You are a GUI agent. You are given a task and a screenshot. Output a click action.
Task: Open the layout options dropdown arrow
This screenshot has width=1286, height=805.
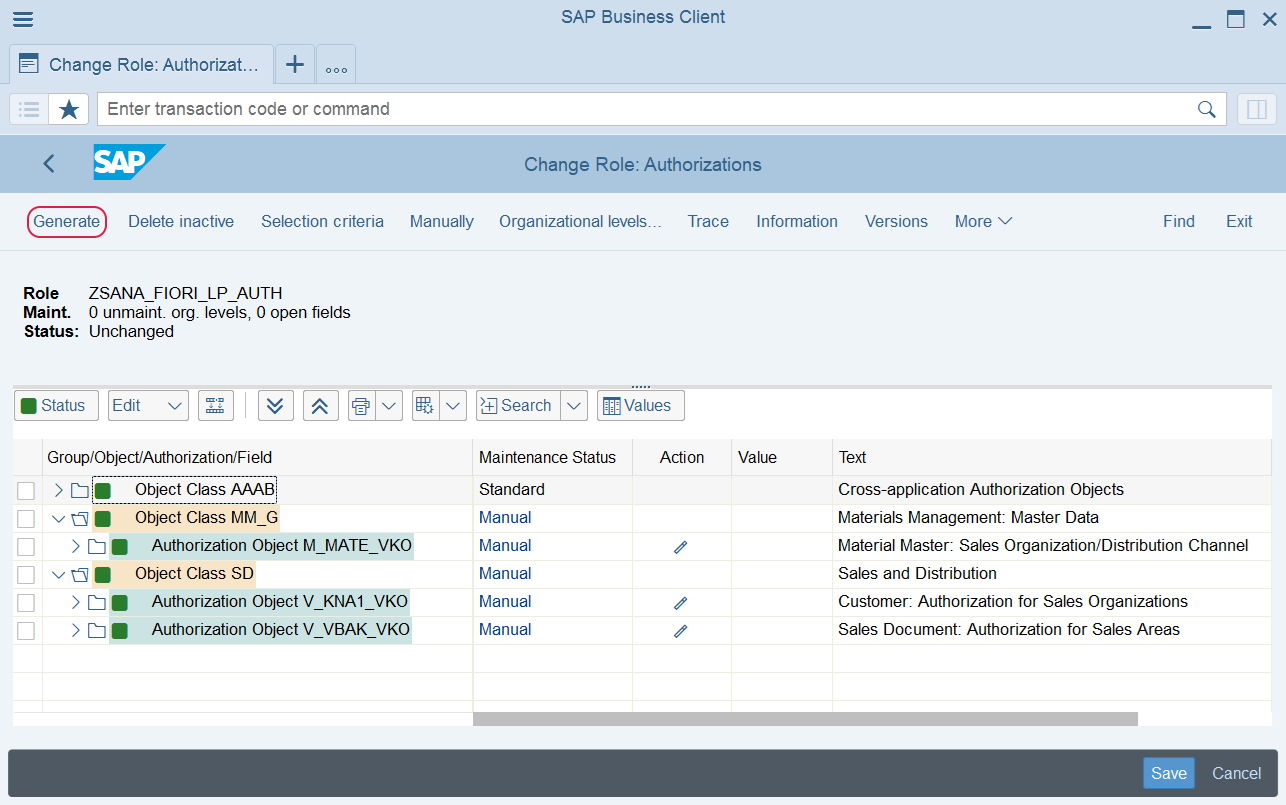click(x=454, y=405)
